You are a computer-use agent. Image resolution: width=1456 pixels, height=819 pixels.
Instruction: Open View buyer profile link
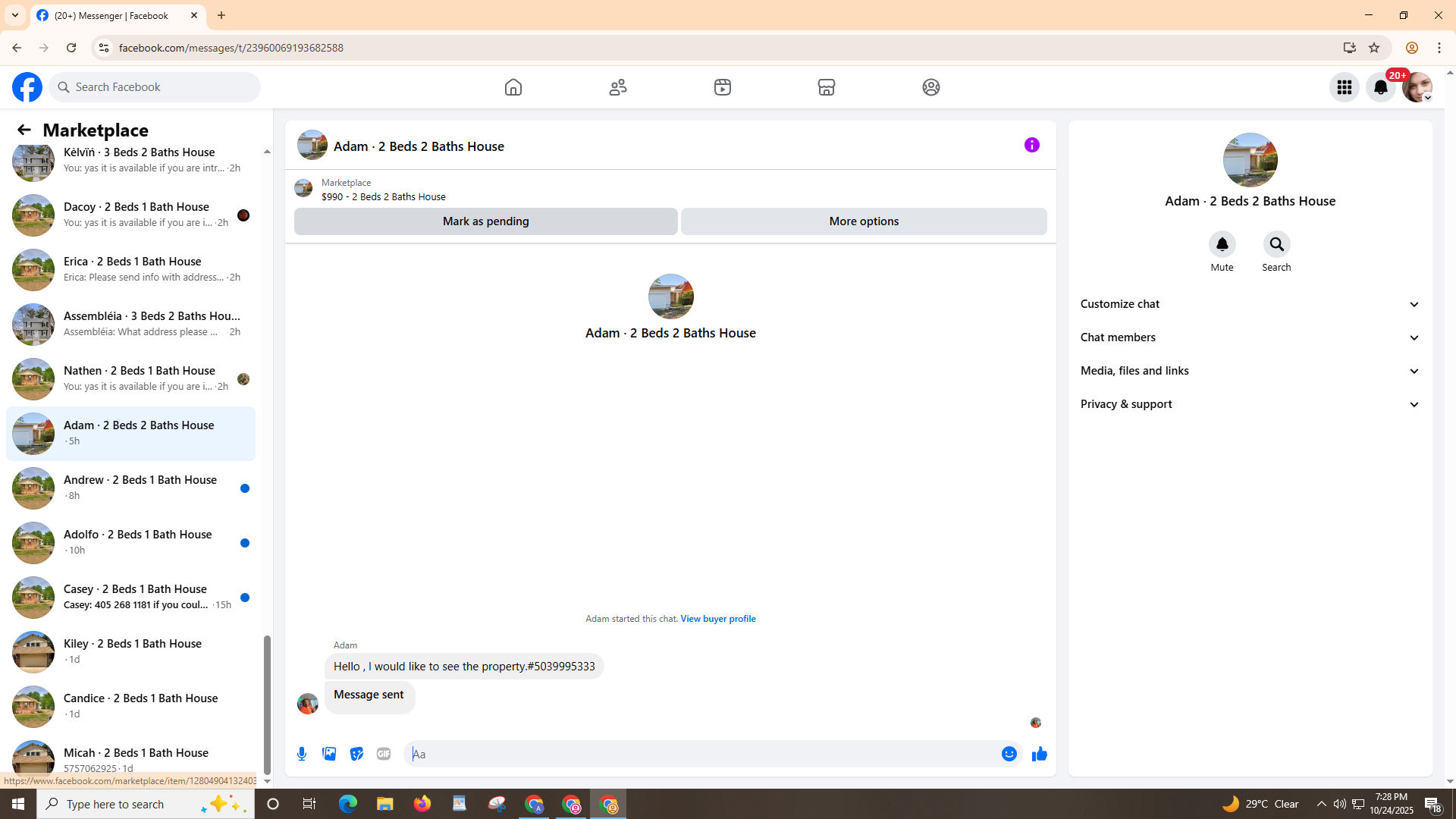pos(717,619)
